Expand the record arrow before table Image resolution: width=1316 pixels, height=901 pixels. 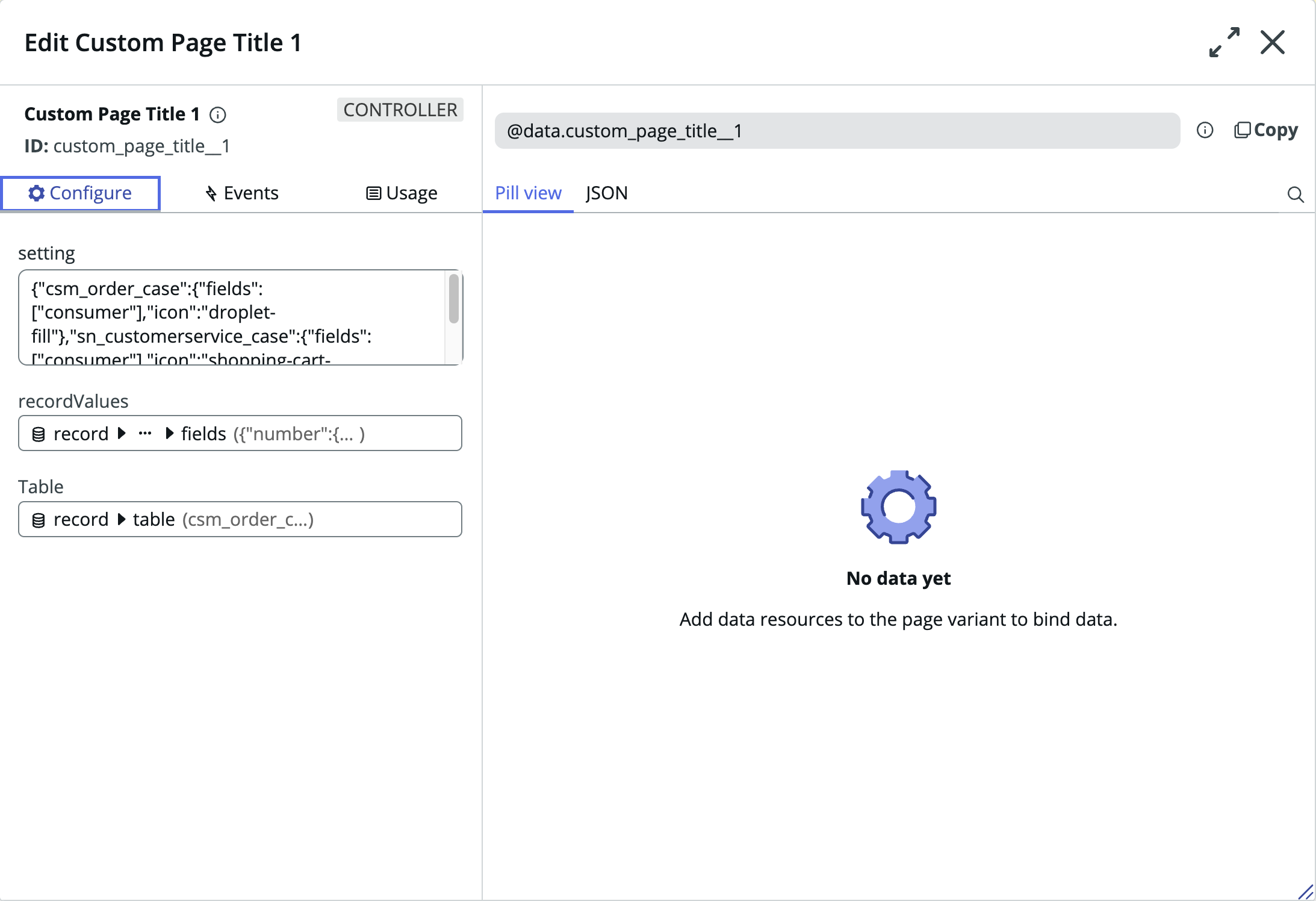tap(122, 519)
